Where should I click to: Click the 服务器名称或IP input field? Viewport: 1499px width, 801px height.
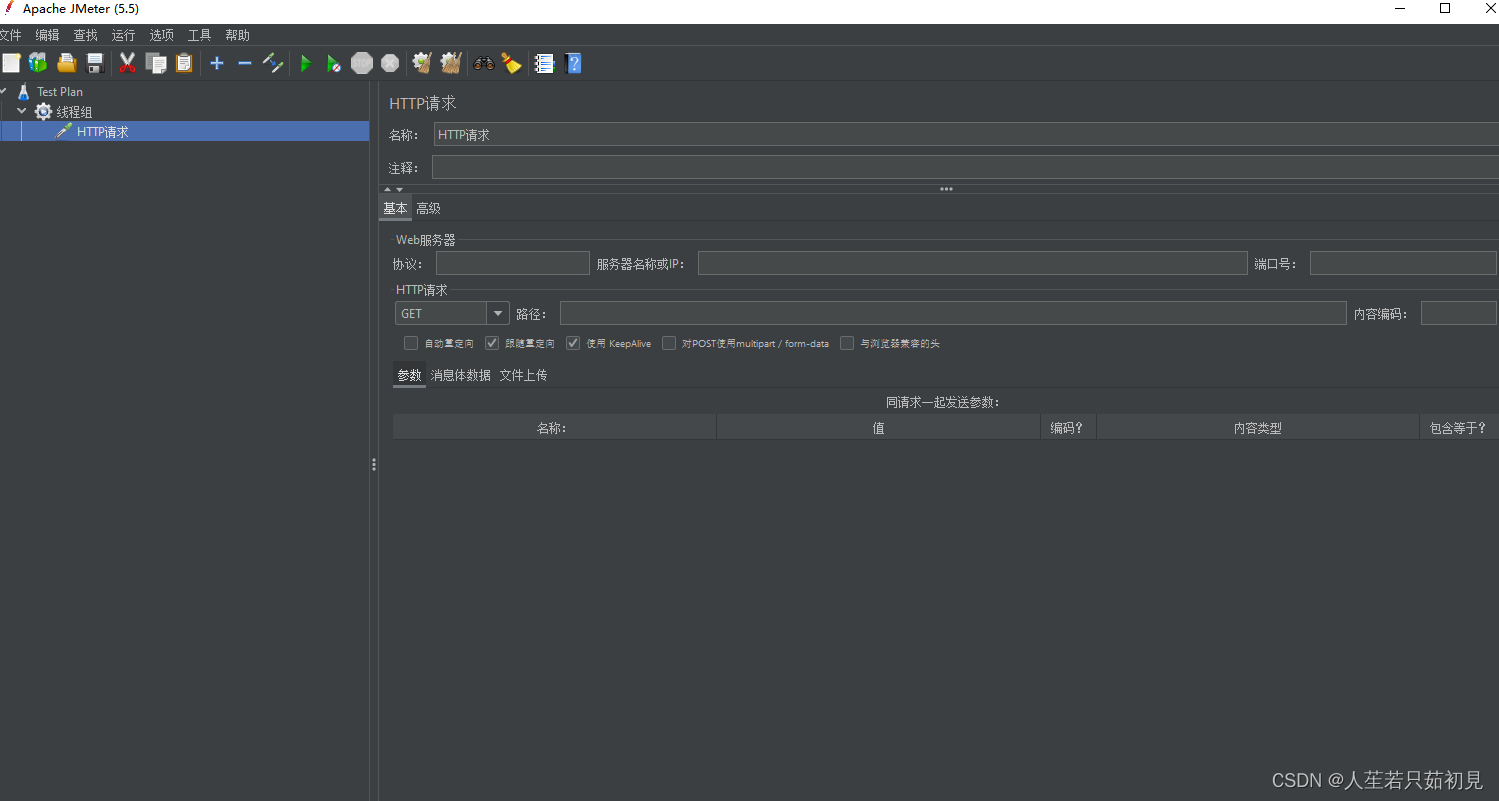[972, 263]
